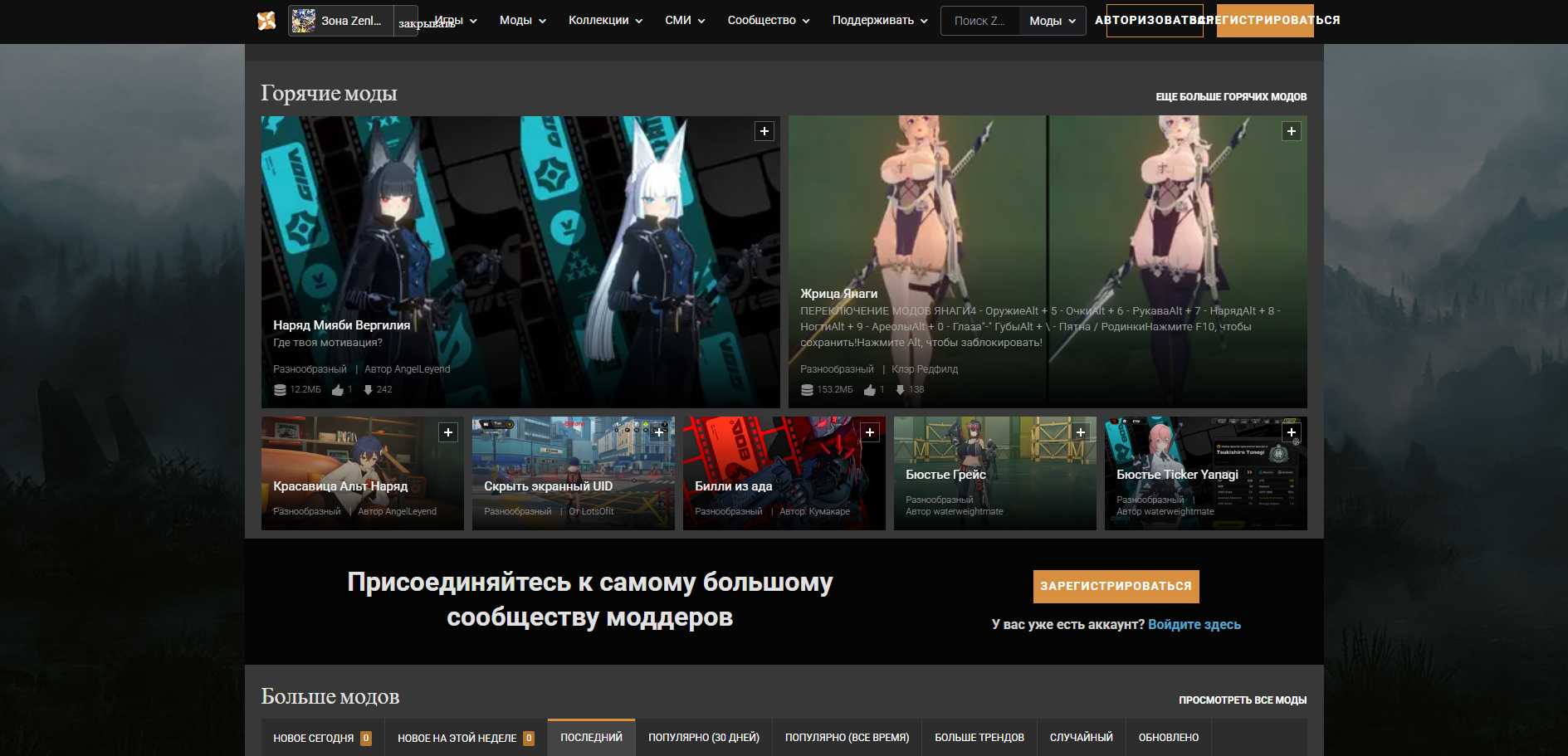1568x756 pixels.
Task: Expand the Сообщество menu
Action: point(769,21)
